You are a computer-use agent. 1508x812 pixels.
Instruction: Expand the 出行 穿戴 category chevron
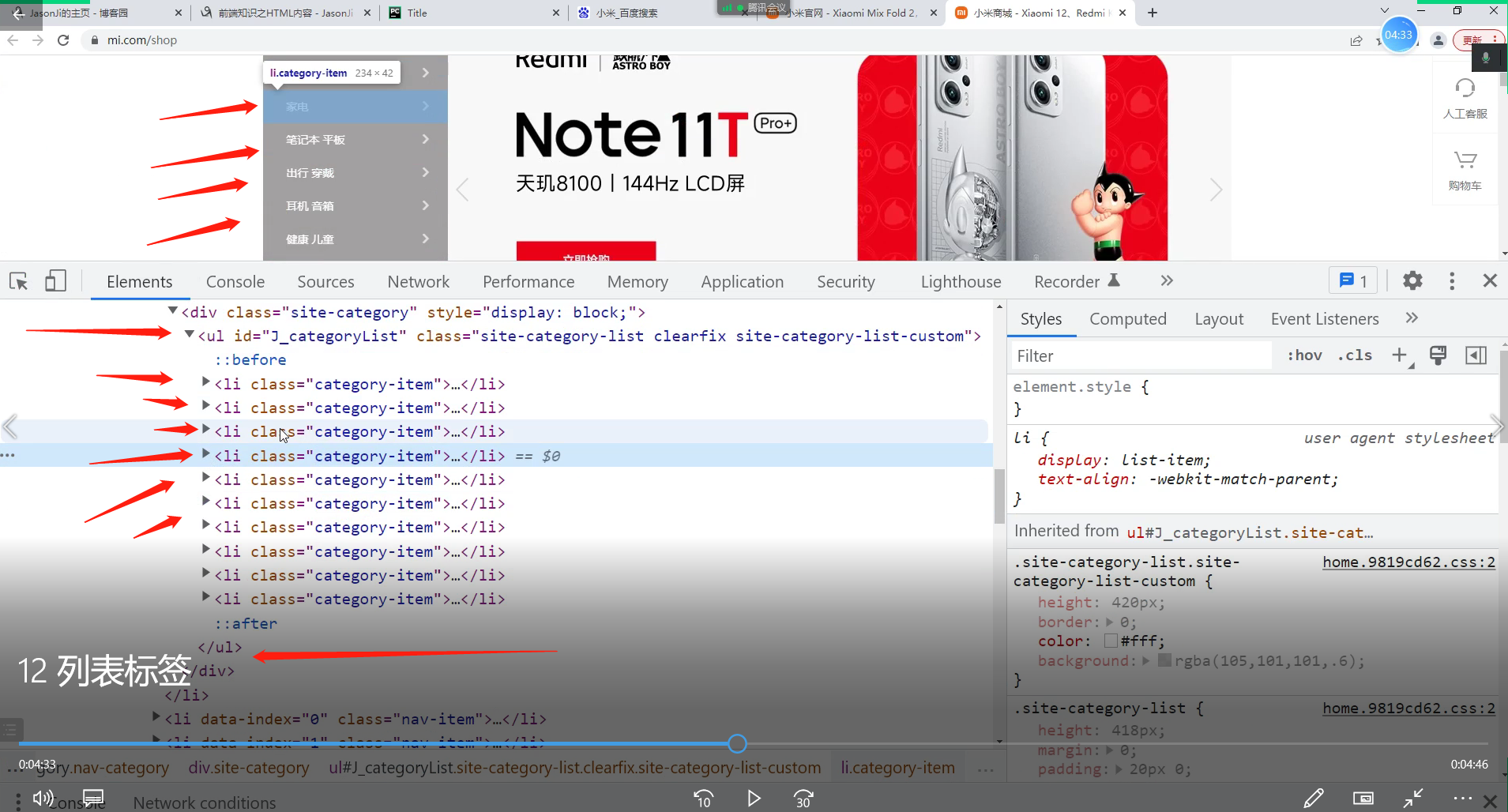coord(426,172)
